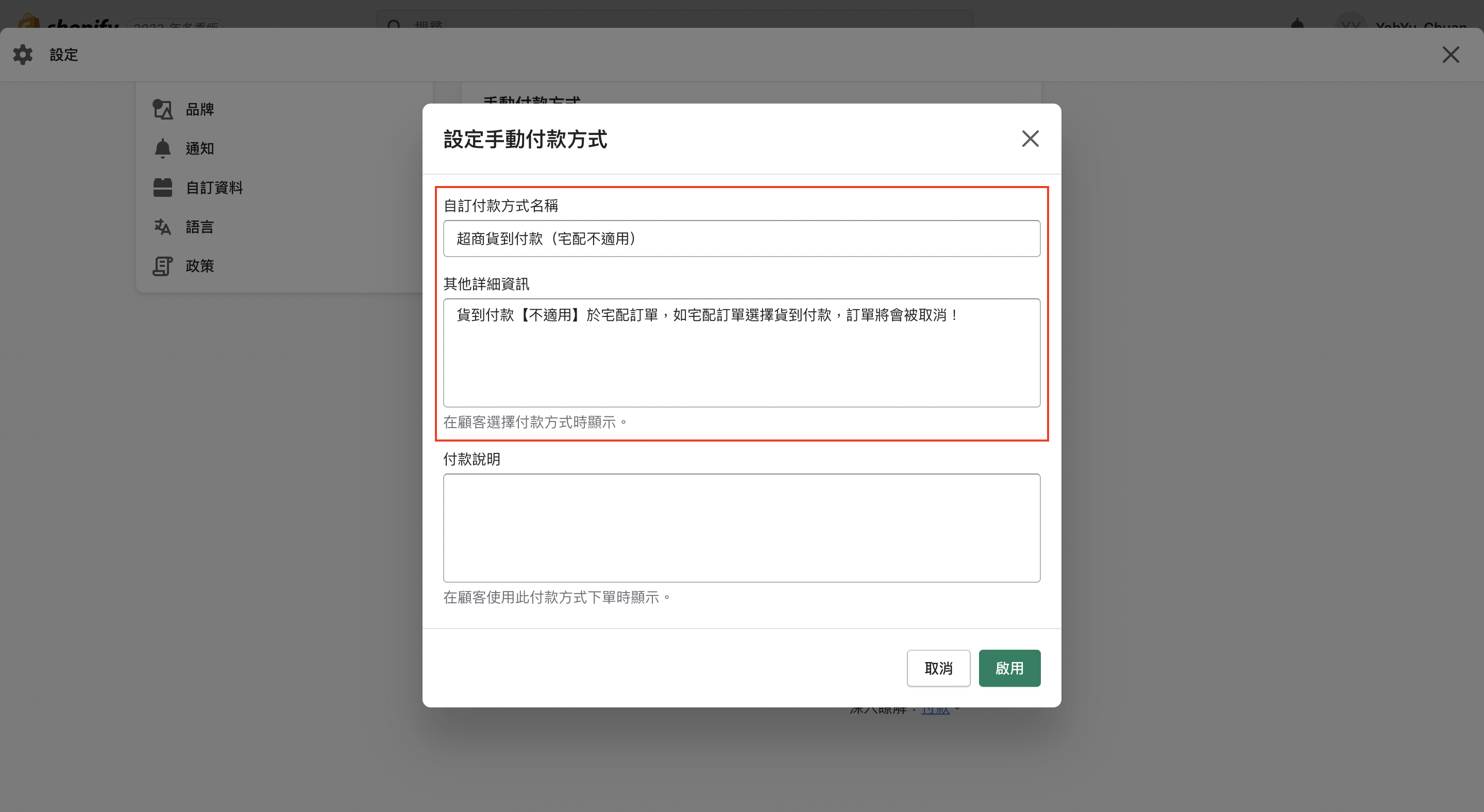Open the 自訂資料 menu item
The image size is (1484, 812).
coord(214,188)
